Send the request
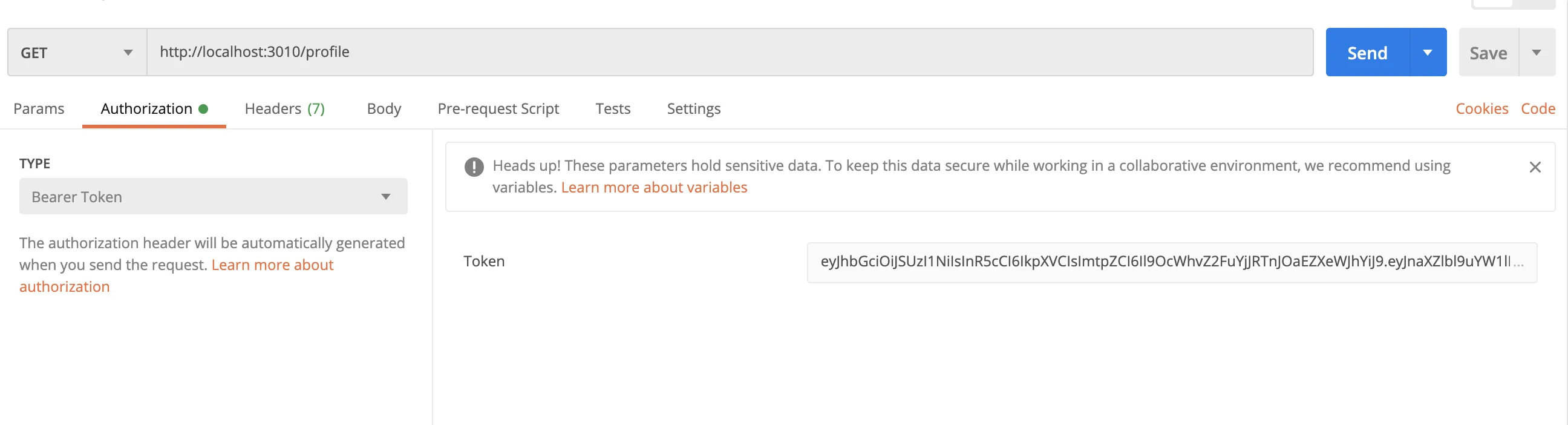1568x425 pixels. [x=1367, y=52]
